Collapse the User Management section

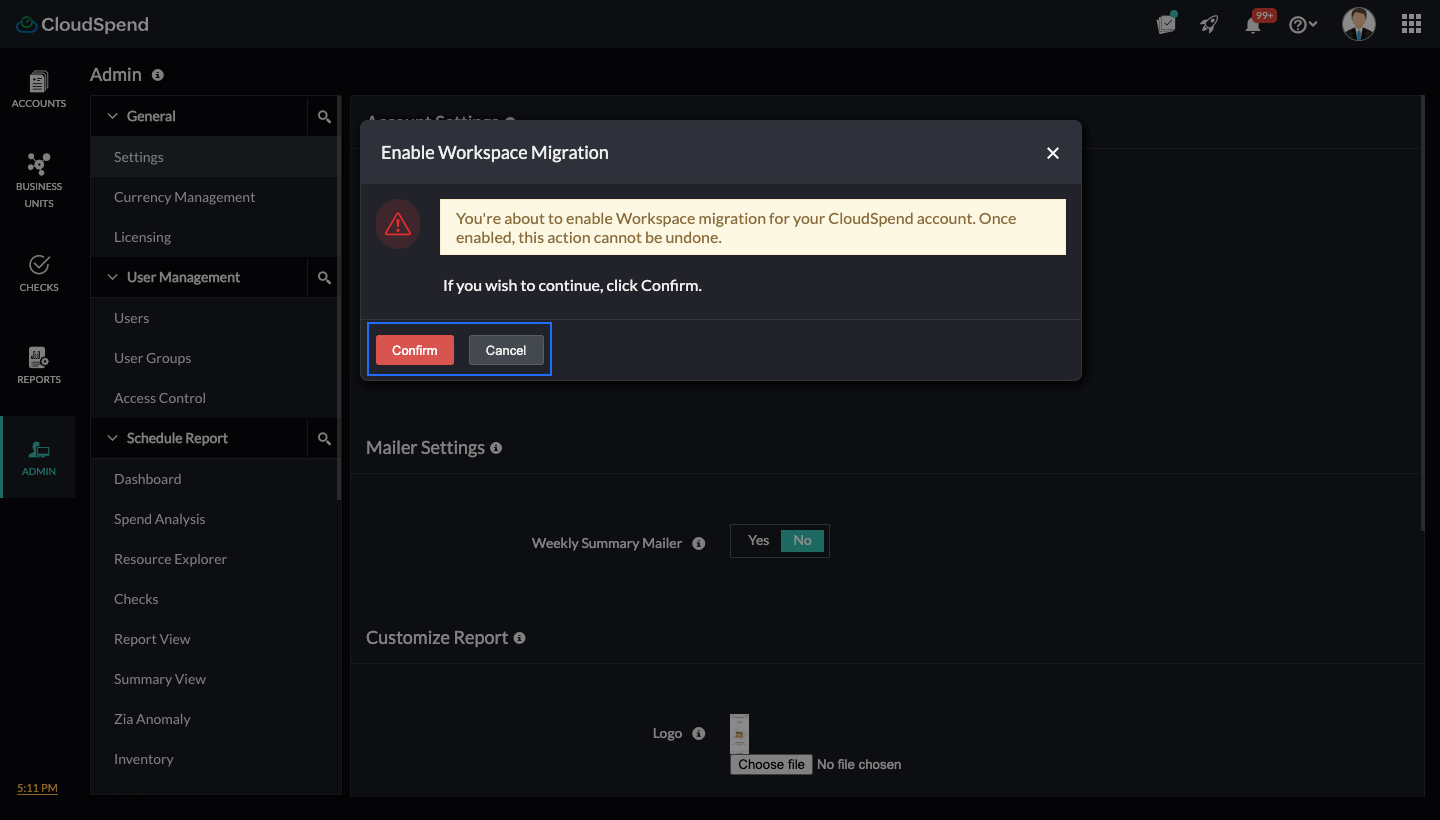(112, 277)
